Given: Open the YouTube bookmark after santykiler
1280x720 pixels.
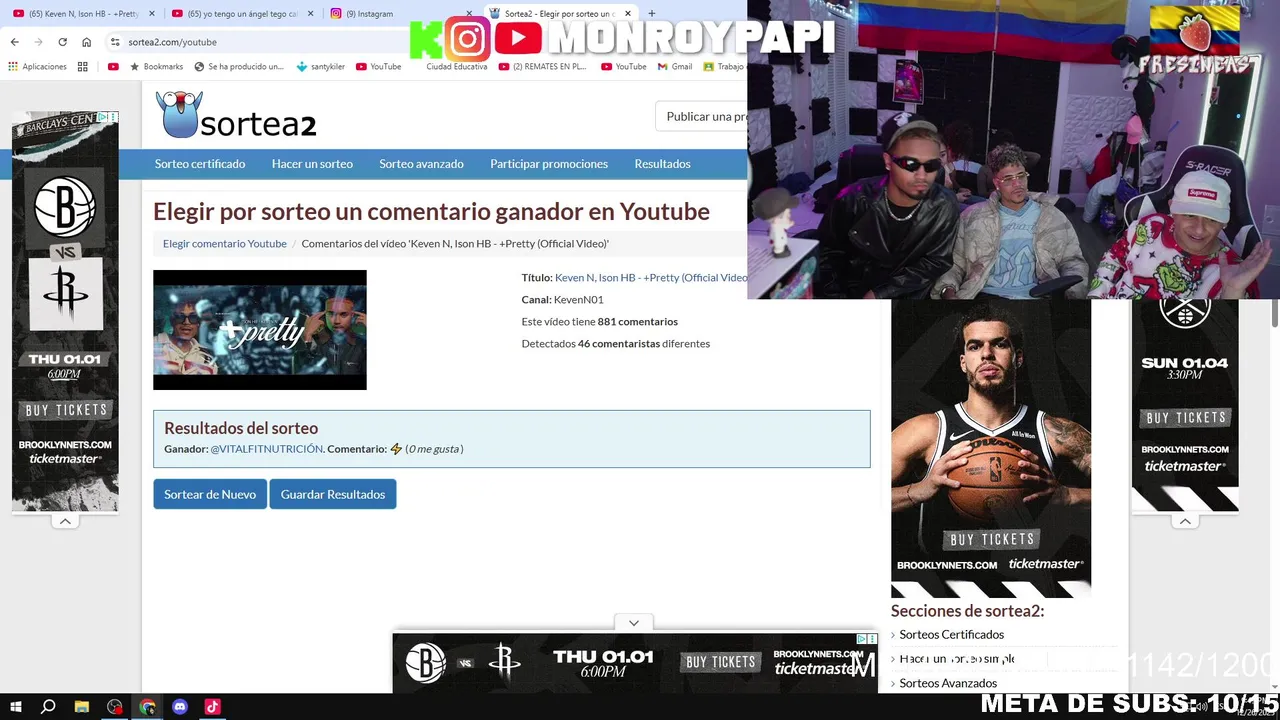Looking at the screenshot, I should (x=379, y=67).
